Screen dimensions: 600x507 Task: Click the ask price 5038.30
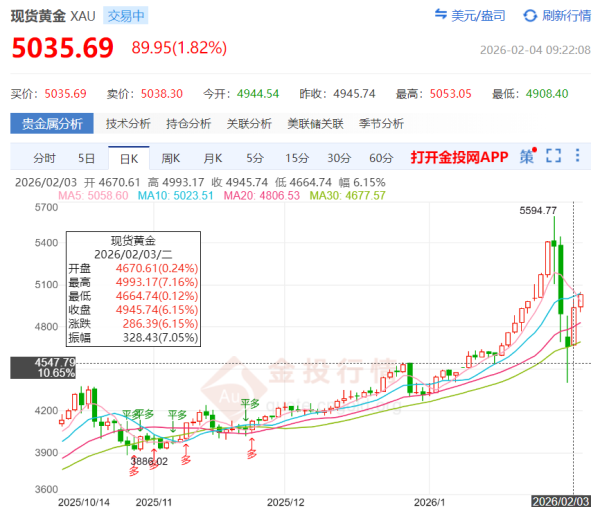(x=162, y=94)
